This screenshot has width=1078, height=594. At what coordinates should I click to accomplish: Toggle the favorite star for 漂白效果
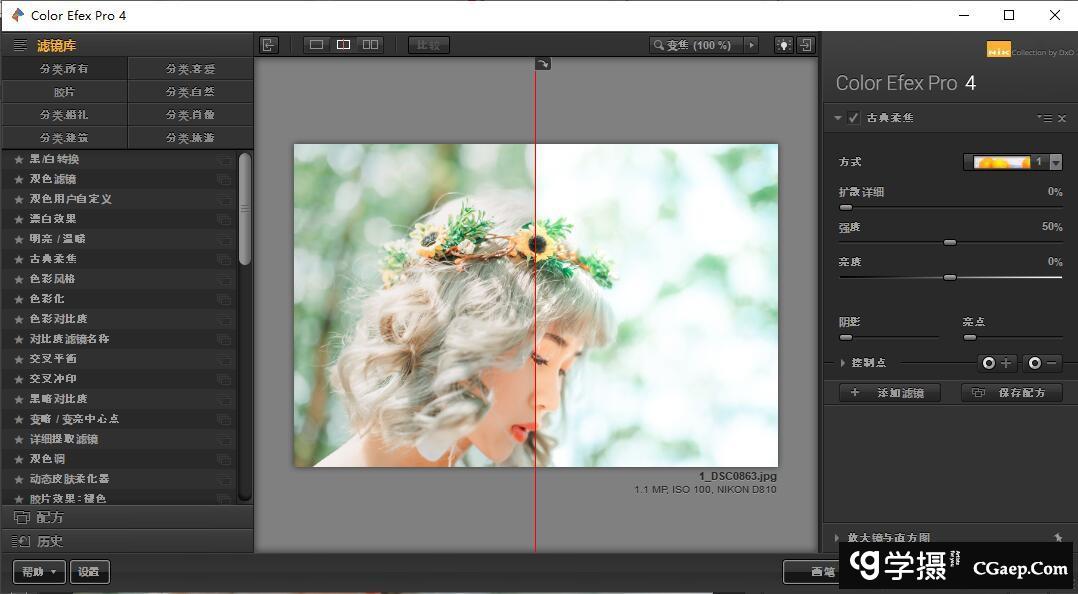tap(19, 219)
